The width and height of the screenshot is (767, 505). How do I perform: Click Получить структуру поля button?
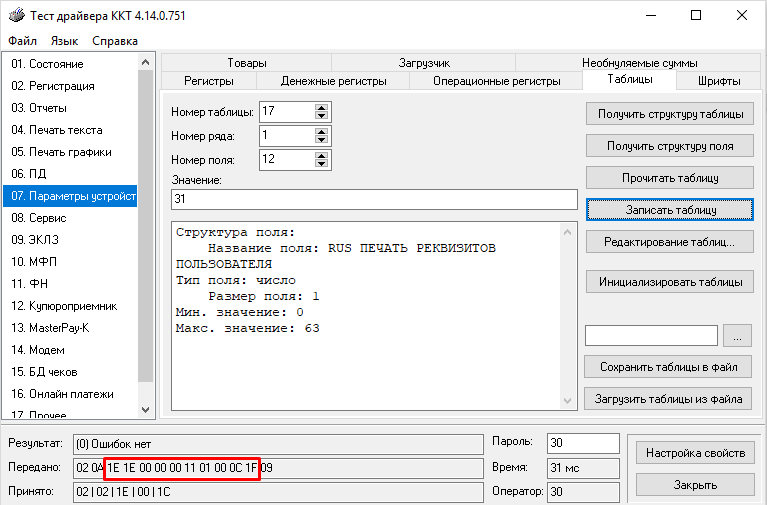click(x=670, y=146)
